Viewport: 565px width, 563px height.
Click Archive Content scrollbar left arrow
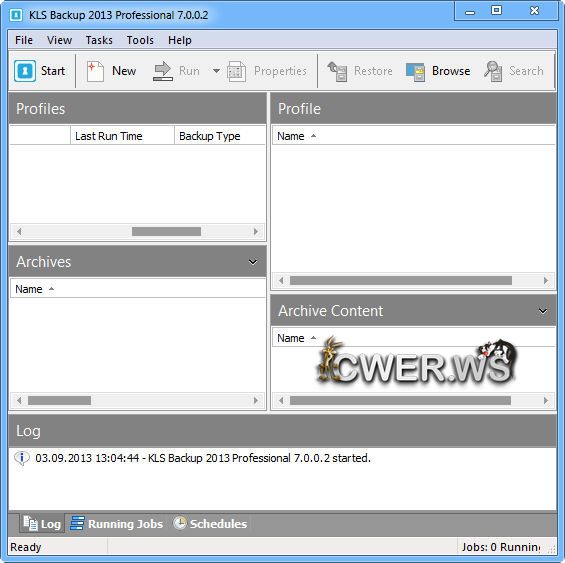(281, 400)
